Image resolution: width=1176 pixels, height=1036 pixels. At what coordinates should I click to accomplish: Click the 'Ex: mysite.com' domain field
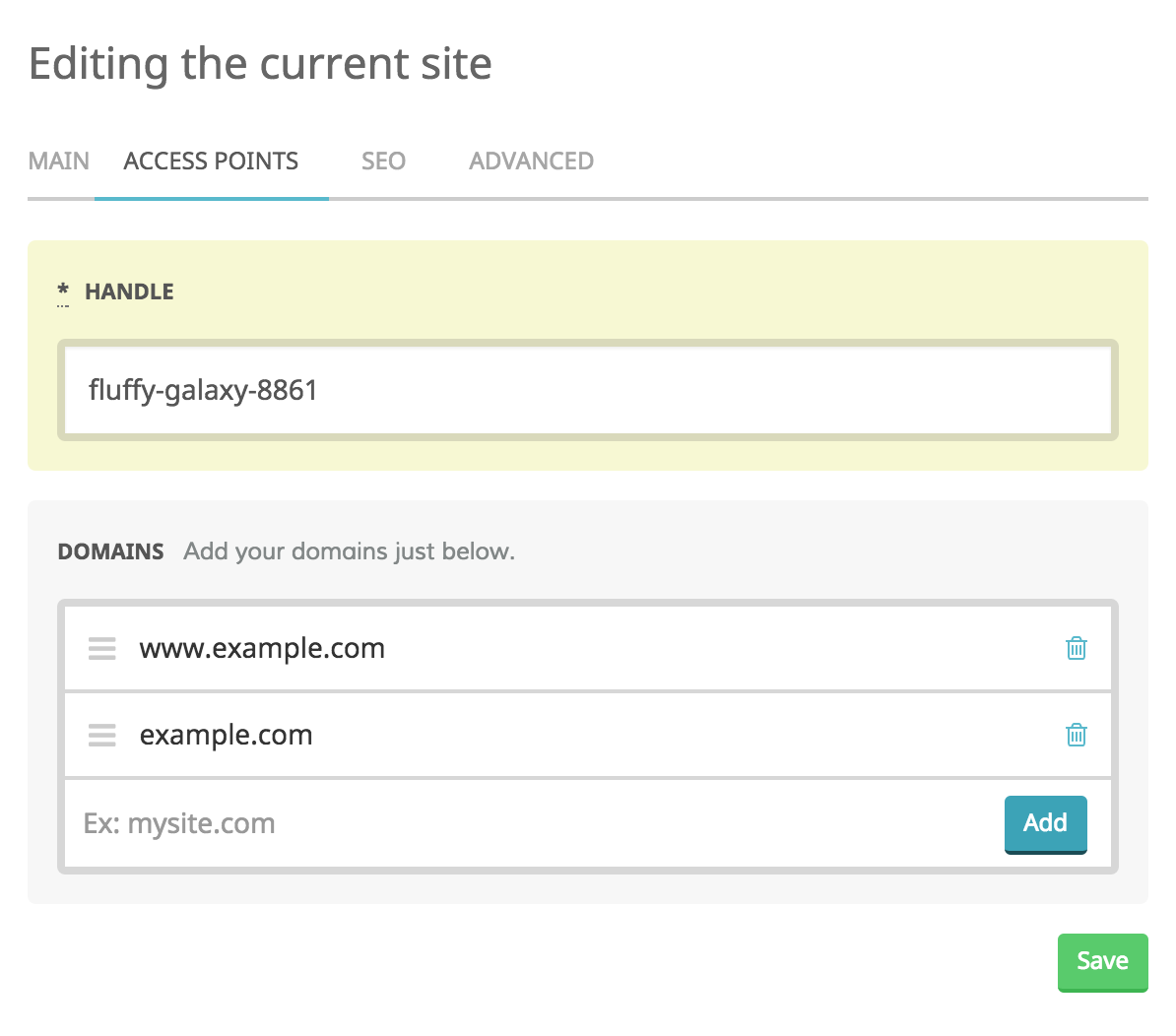pyautogui.click(x=532, y=823)
